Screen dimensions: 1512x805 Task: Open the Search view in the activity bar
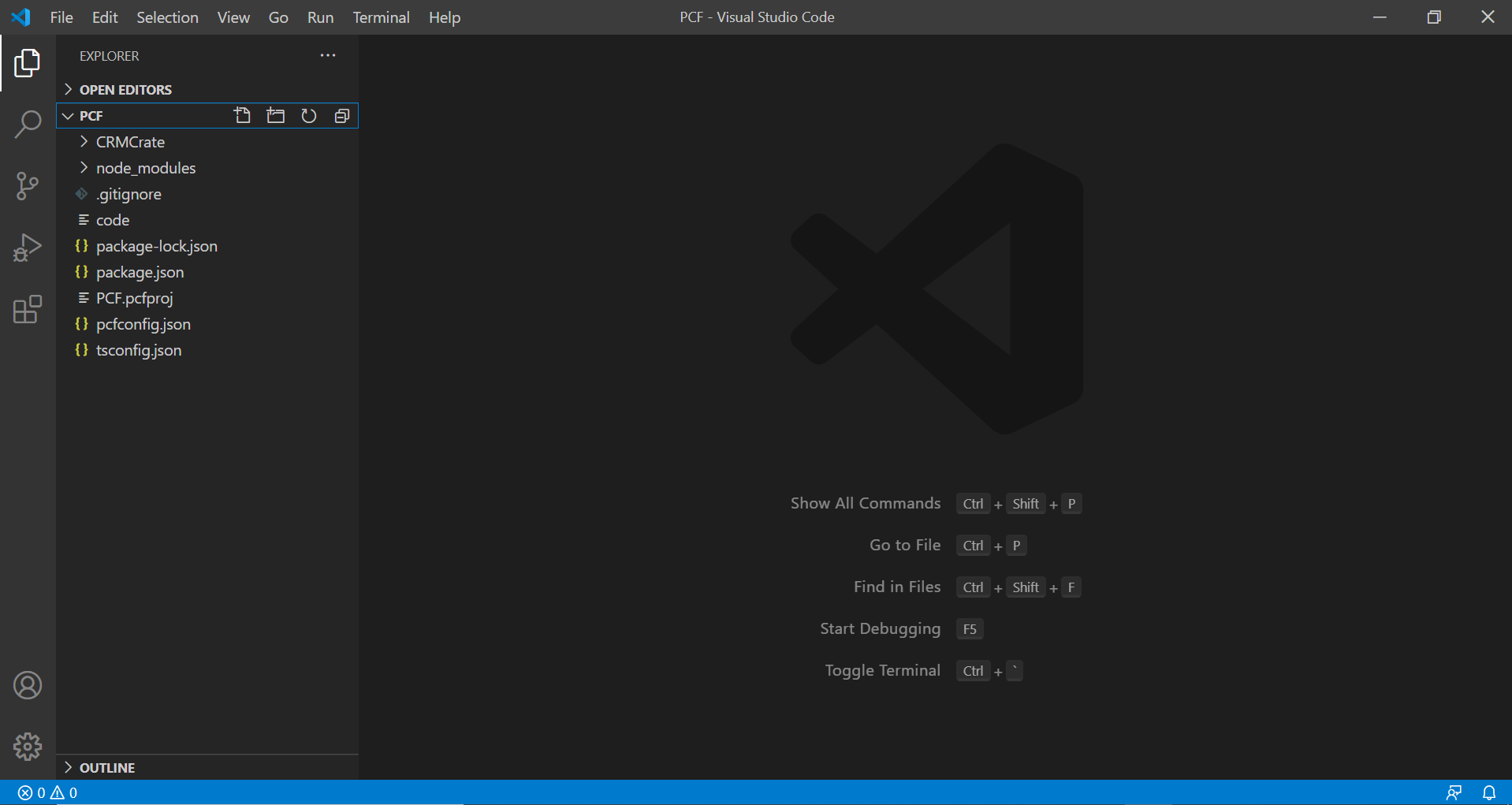click(x=28, y=125)
